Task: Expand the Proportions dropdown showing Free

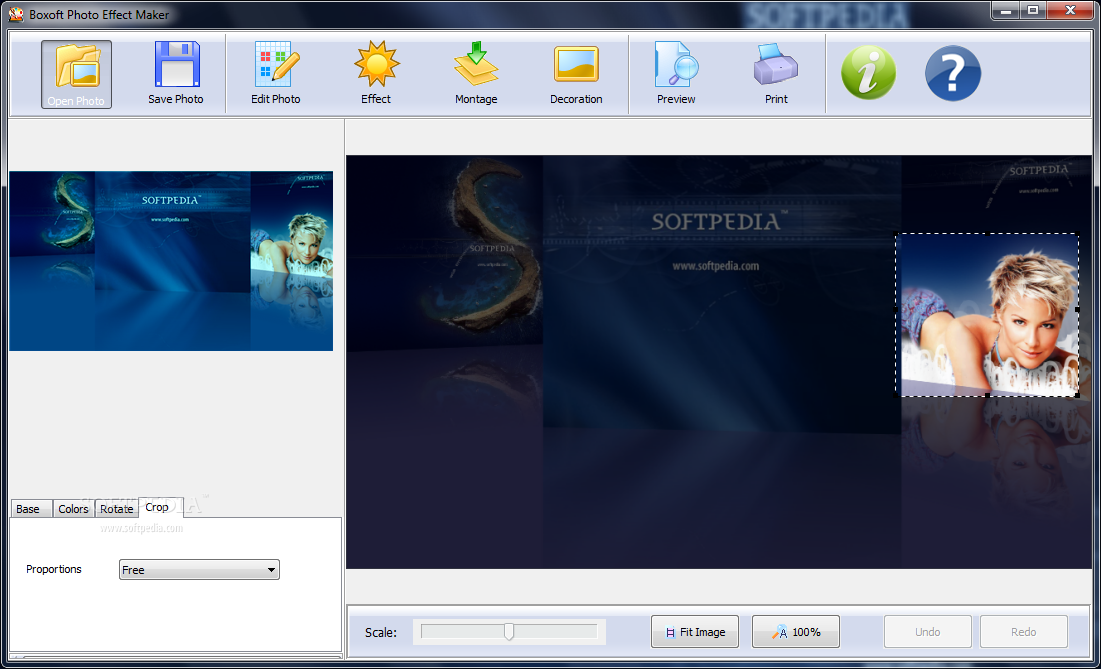Action: [199, 570]
